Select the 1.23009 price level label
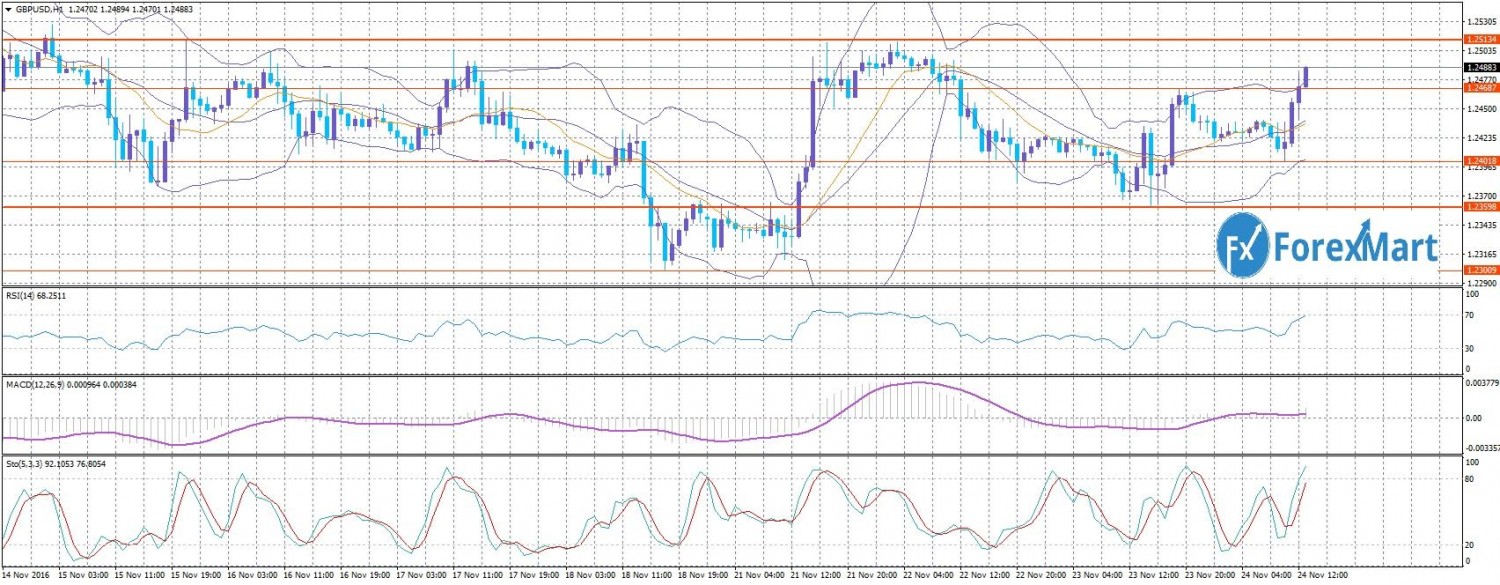Viewport: 1500px width, 585px height. point(1481,271)
